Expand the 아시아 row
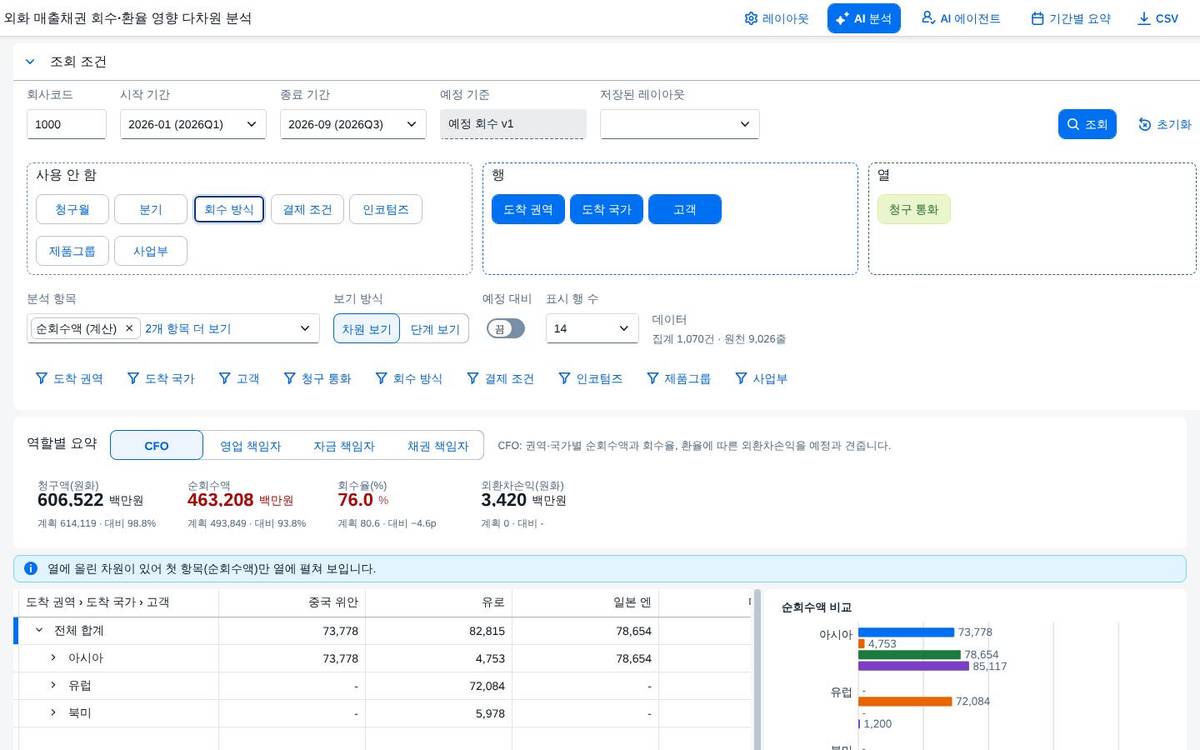This screenshot has height=750, width=1200. coord(54,658)
